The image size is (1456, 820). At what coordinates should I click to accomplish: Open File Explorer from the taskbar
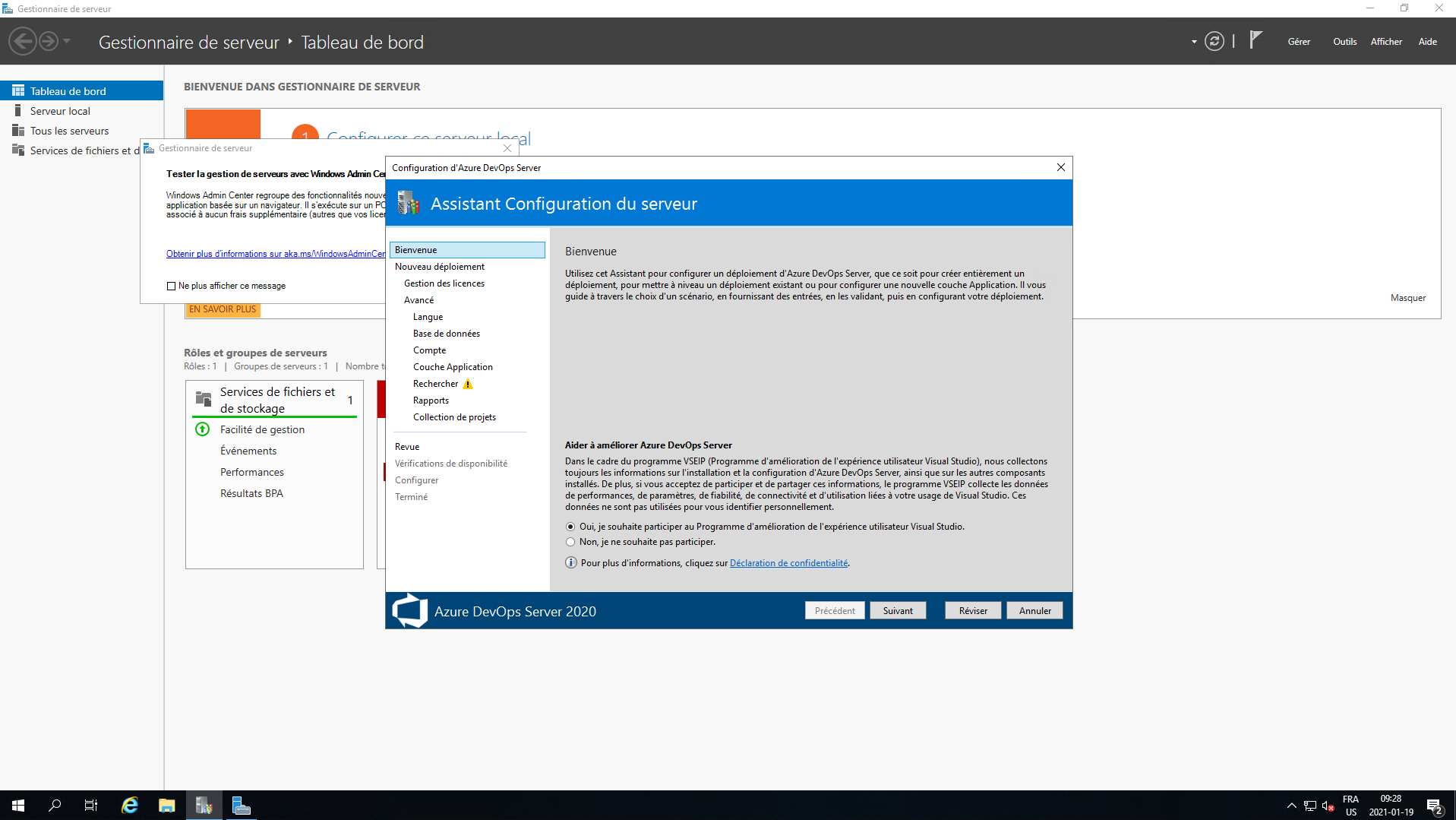click(x=167, y=806)
